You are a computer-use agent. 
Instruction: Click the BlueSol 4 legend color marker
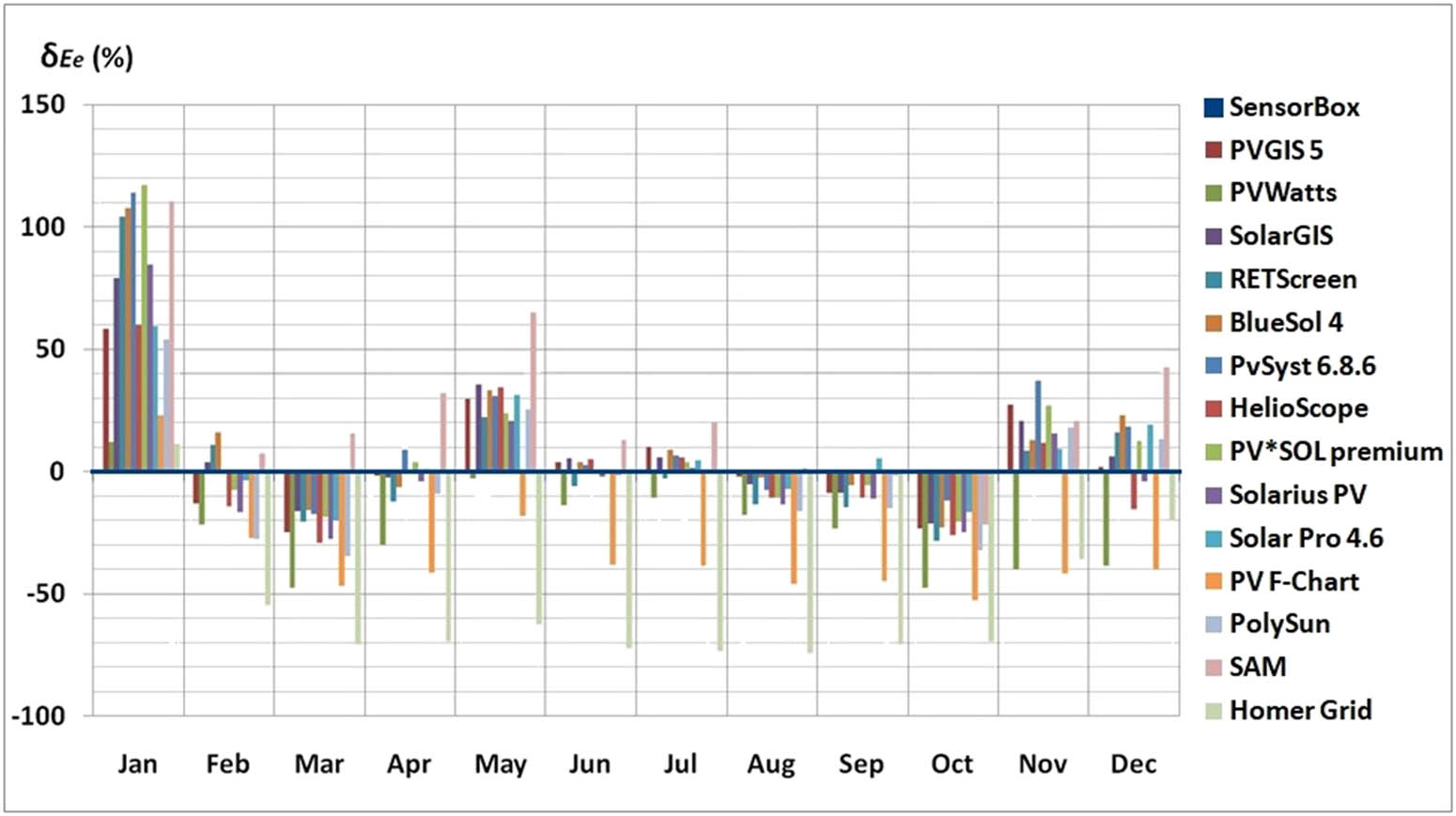(1212, 322)
